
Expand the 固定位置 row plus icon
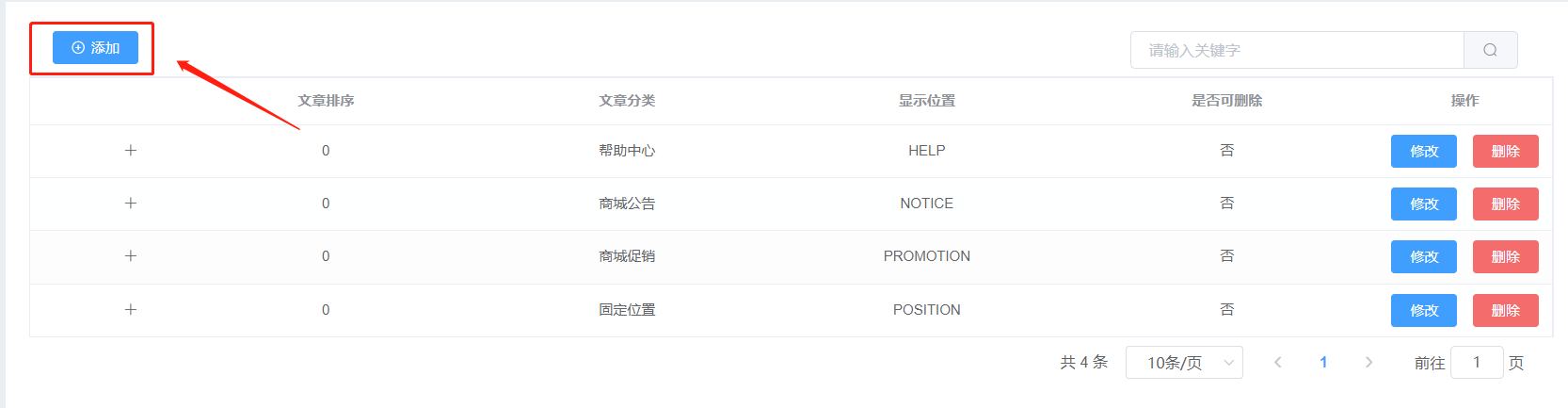(x=131, y=310)
